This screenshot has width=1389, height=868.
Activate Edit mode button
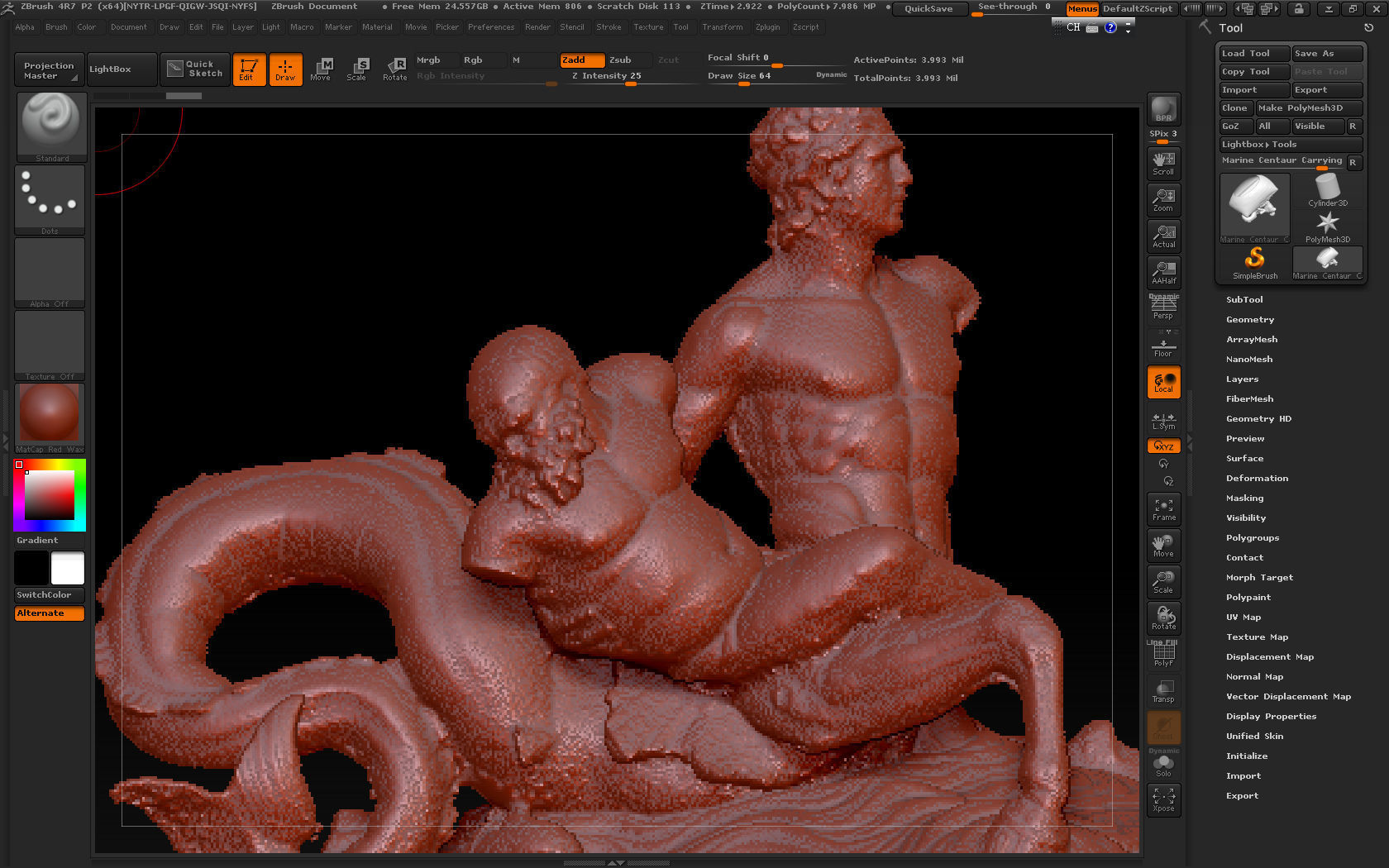[249, 69]
